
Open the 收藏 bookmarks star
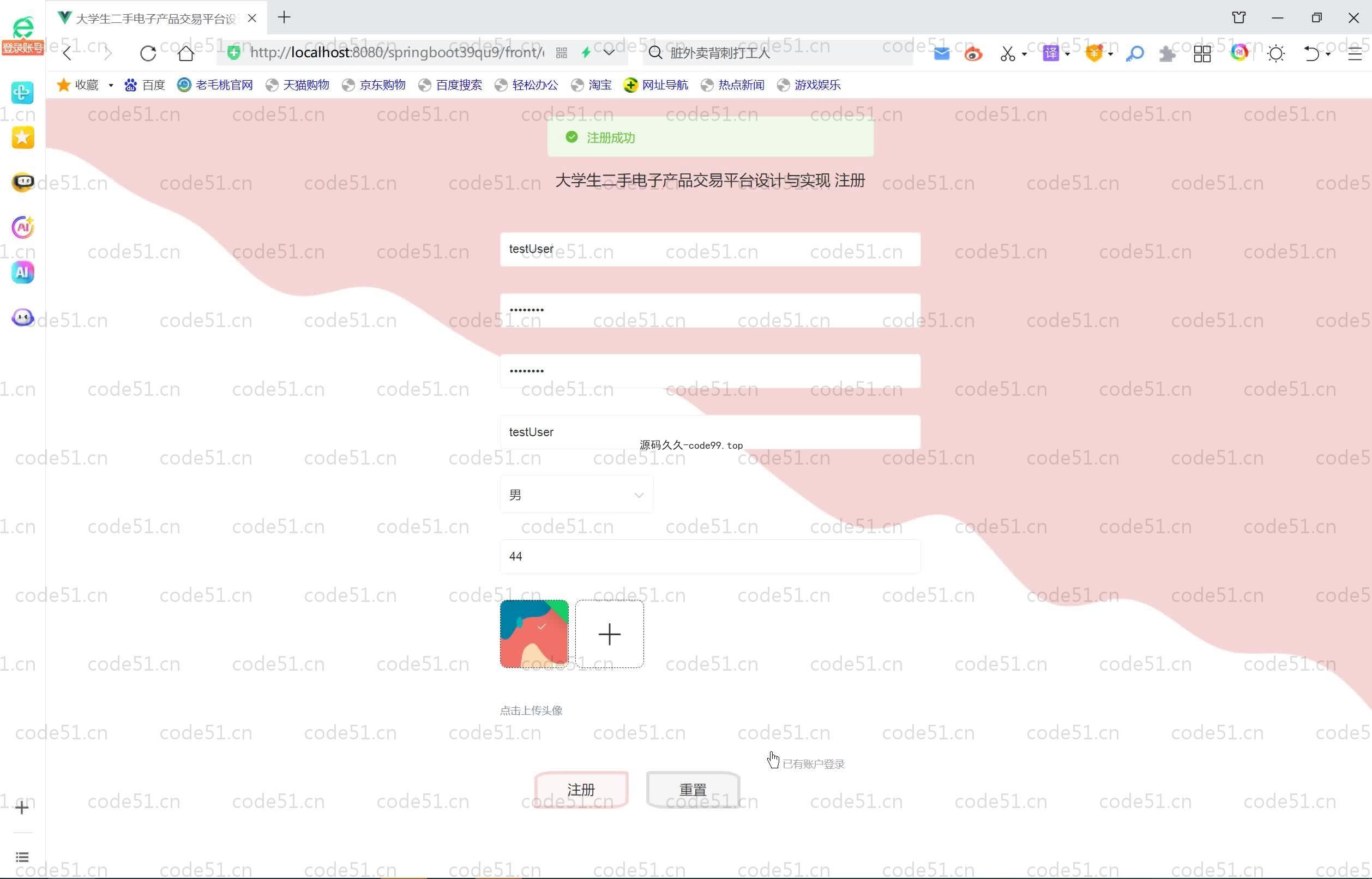click(x=78, y=85)
